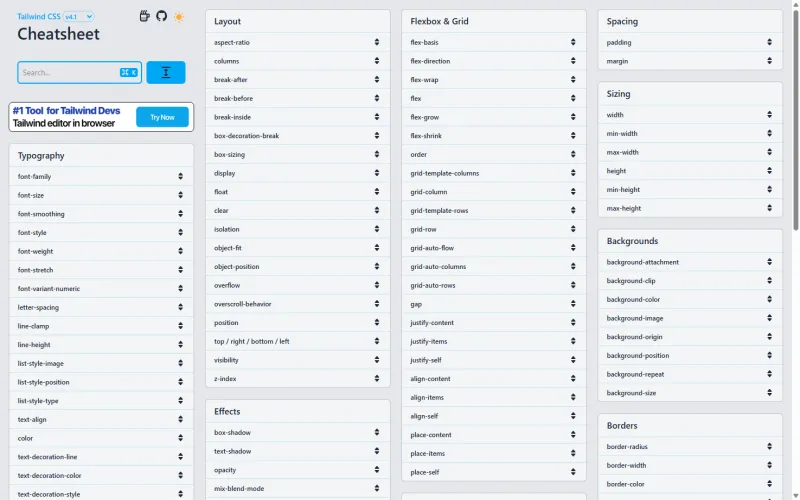
Task: Expand the color row in Typography
Action: click(101, 438)
